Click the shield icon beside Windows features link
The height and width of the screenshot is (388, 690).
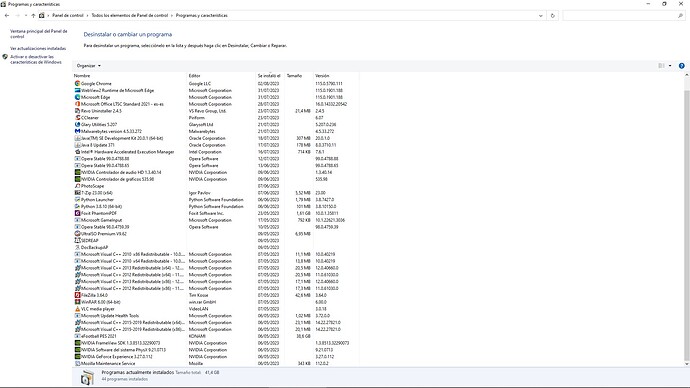point(5,57)
